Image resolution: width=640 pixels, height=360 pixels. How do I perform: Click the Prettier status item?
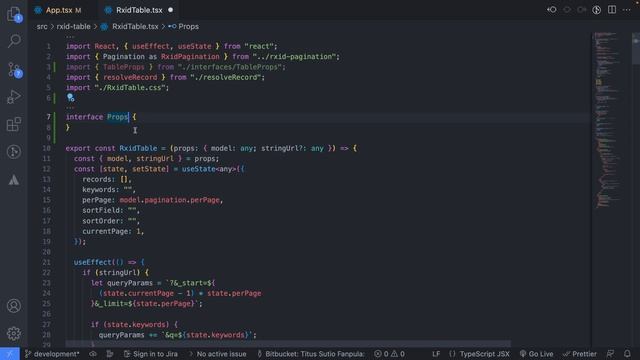(x=580, y=354)
